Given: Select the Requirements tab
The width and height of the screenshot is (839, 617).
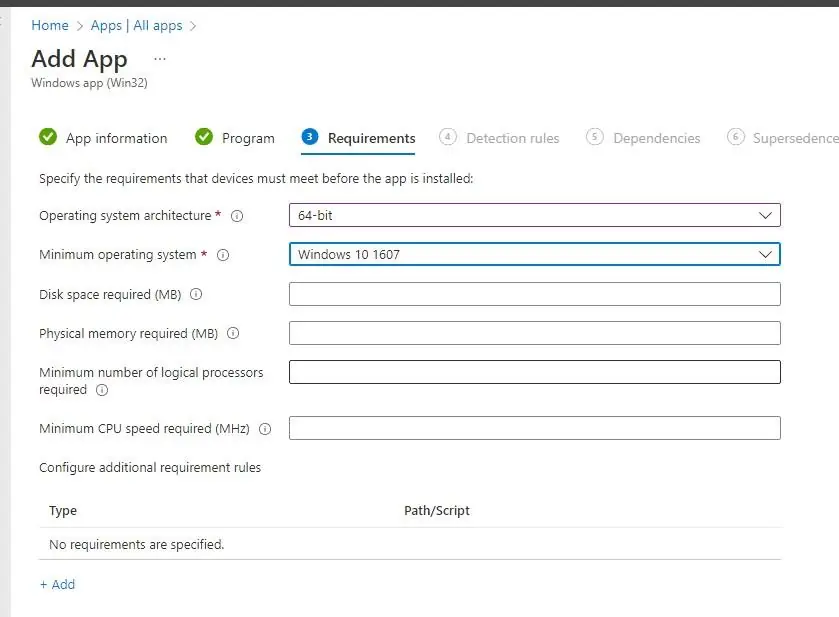Looking at the screenshot, I should (359, 138).
